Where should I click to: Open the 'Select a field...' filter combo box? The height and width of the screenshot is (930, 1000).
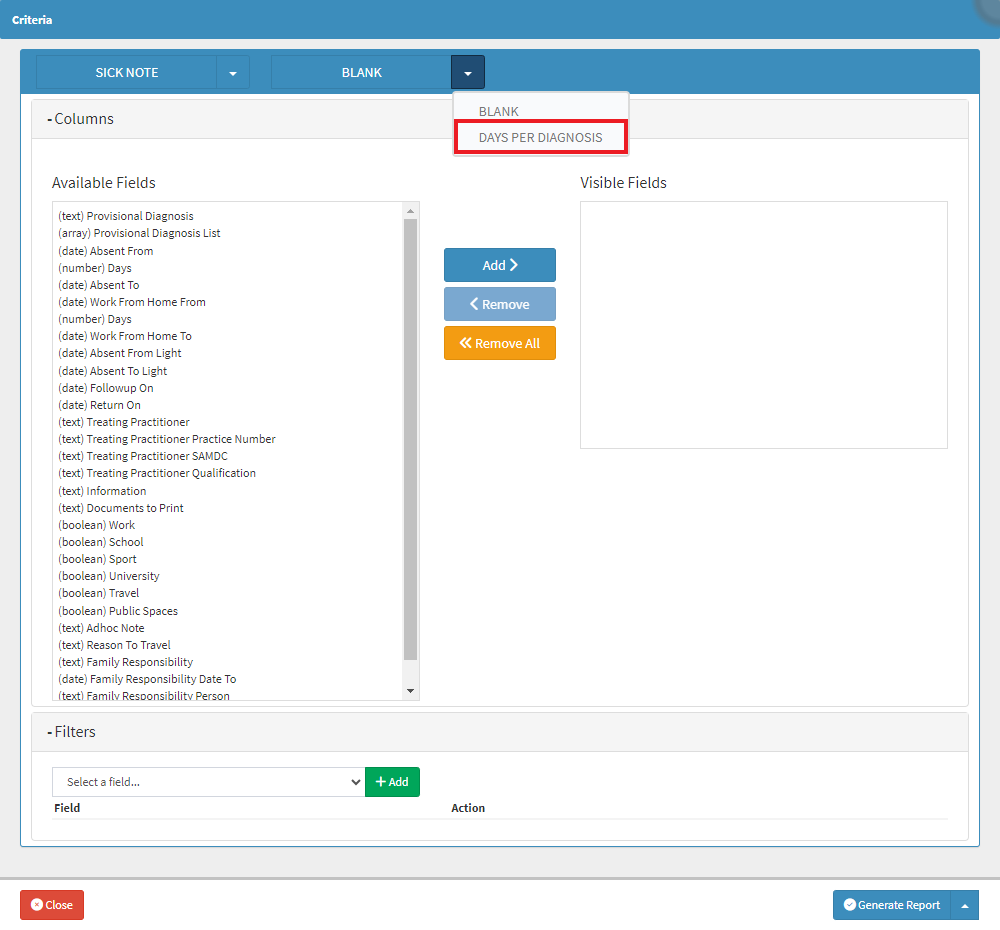(x=208, y=782)
